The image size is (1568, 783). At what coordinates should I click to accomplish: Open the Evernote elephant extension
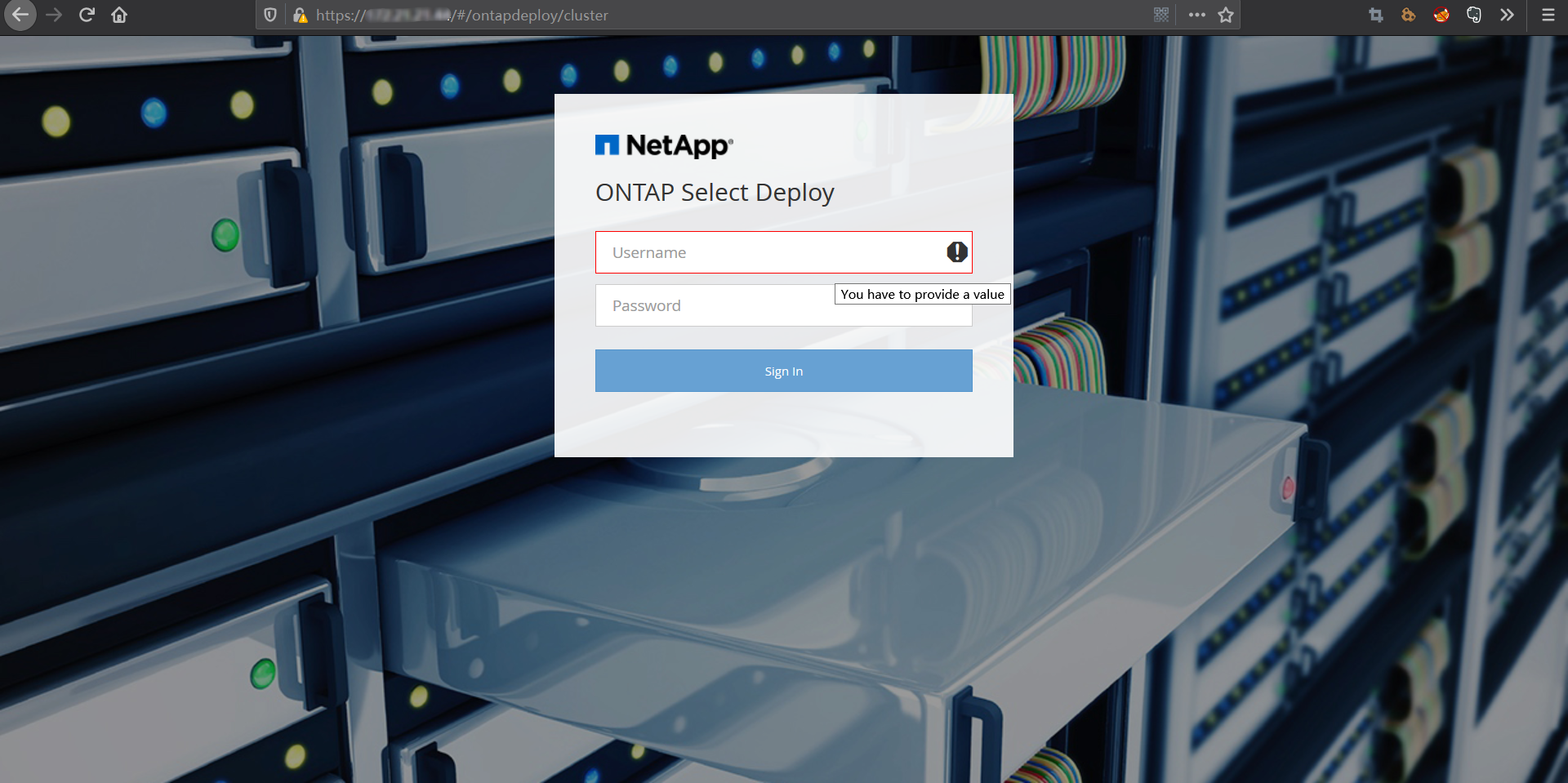point(1474,15)
